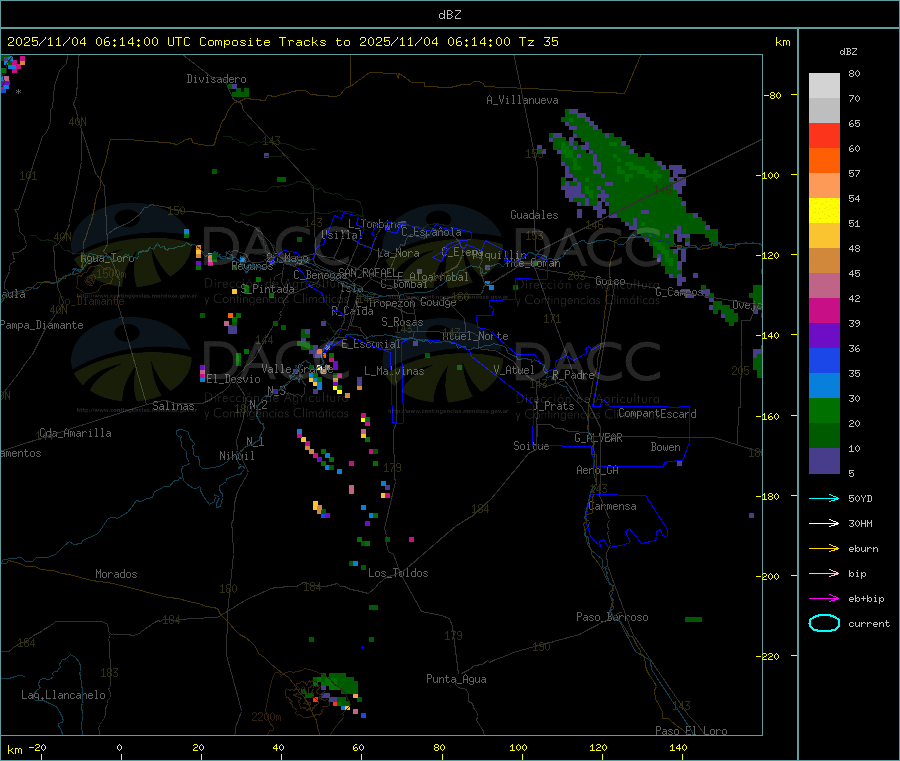Click the Lag.Llancanelo place label
900x761 pixels.
[63, 696]
